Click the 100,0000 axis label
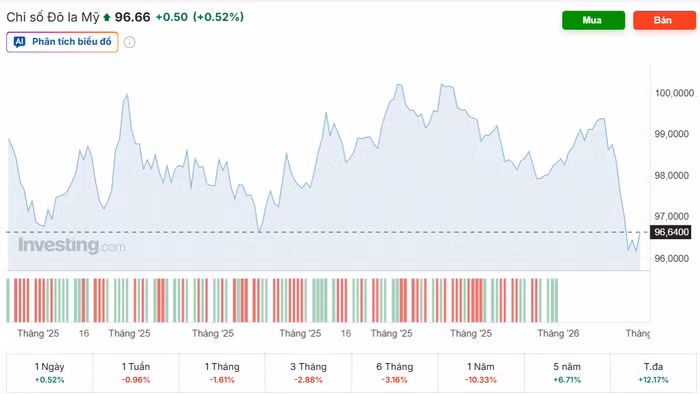Screen dimensions: 700x394 [674, 93]
